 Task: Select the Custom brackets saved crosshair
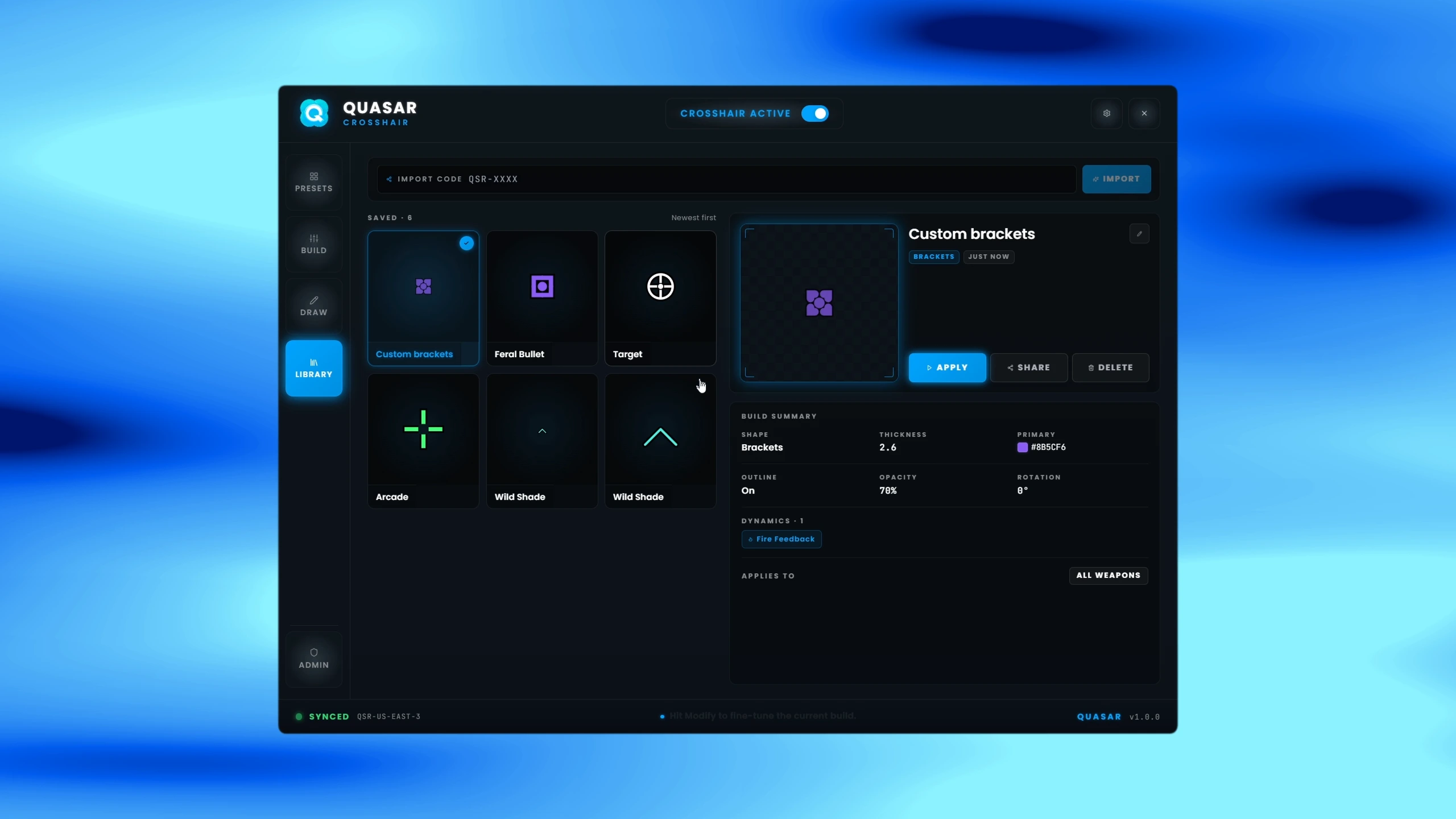point(423,298)
